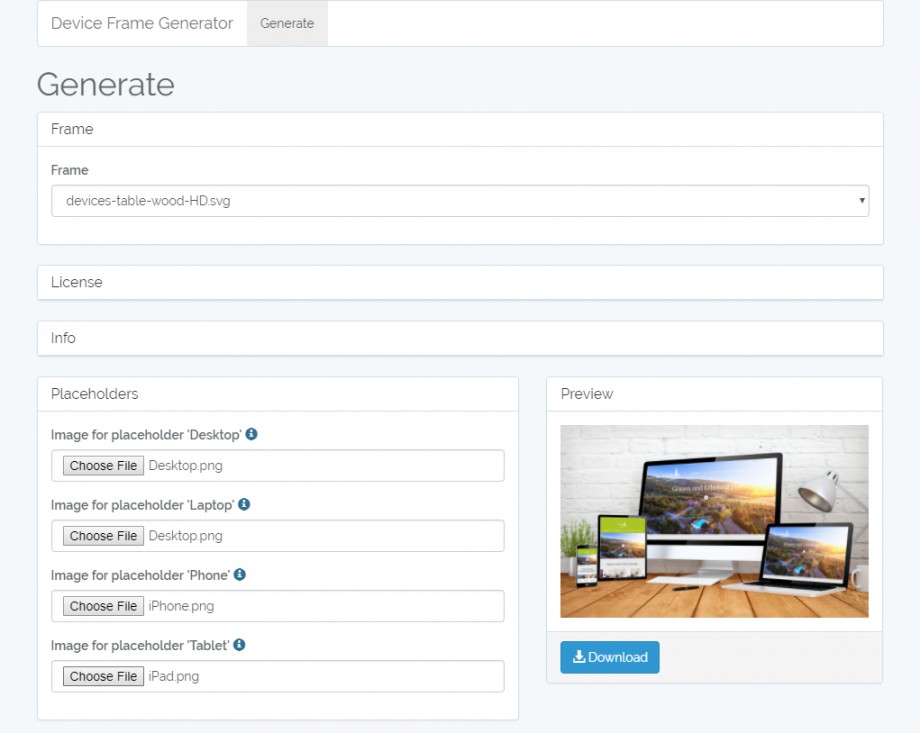Open the Frame selection dropdown

[x=460, y=201]
